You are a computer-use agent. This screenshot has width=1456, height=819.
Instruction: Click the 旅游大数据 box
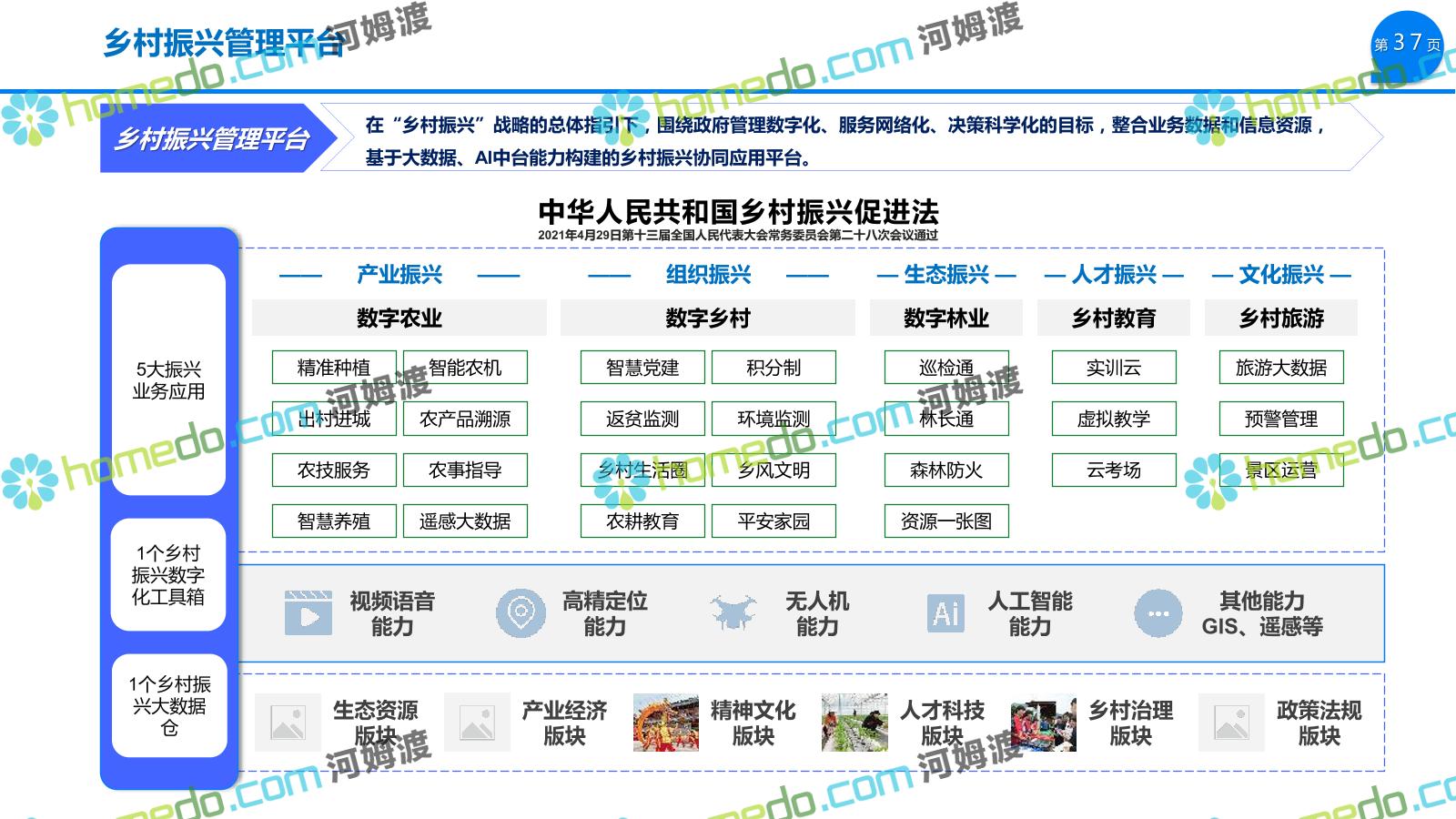1281,368
